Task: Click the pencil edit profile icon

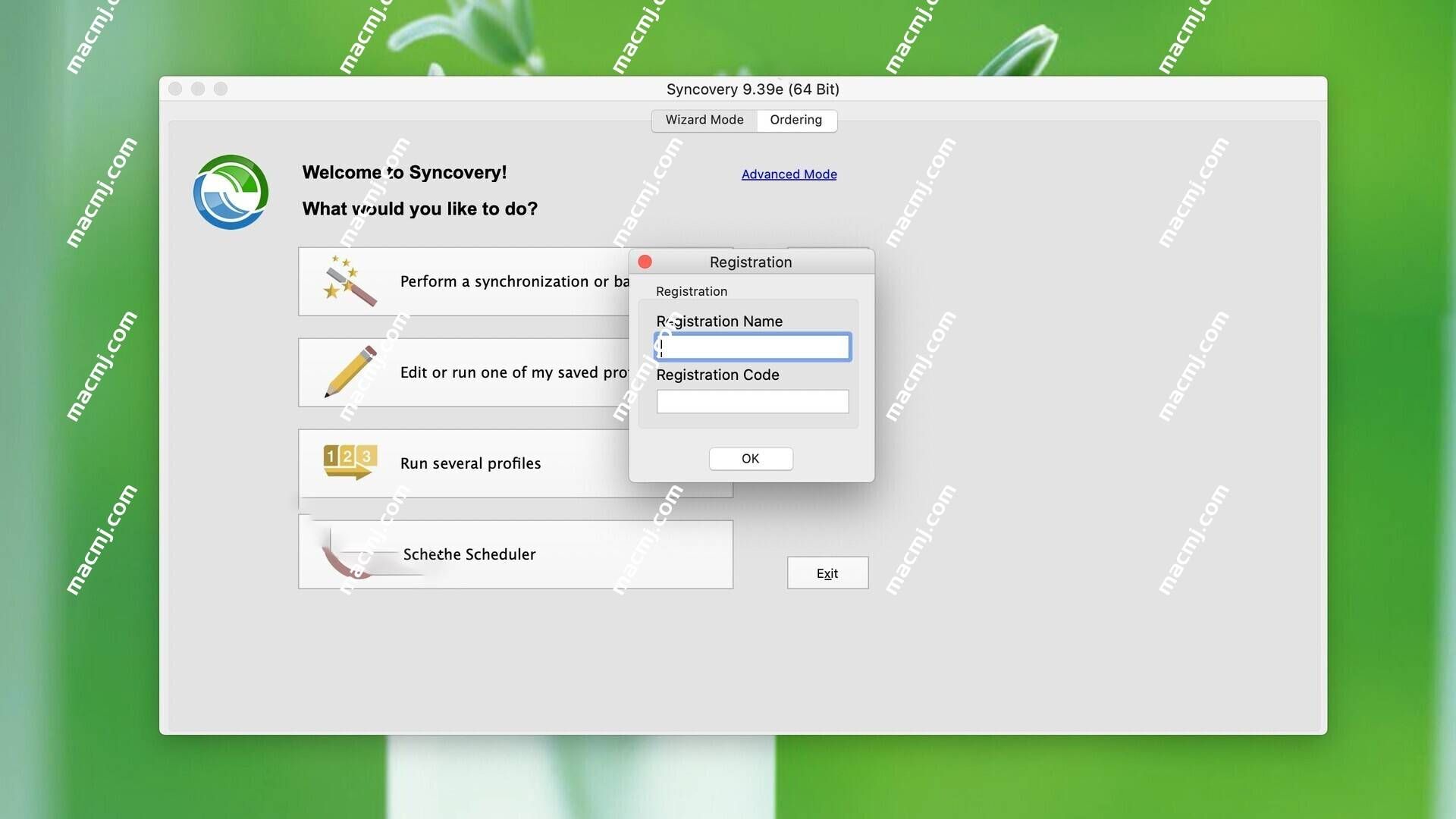Action: coord(350,372)
